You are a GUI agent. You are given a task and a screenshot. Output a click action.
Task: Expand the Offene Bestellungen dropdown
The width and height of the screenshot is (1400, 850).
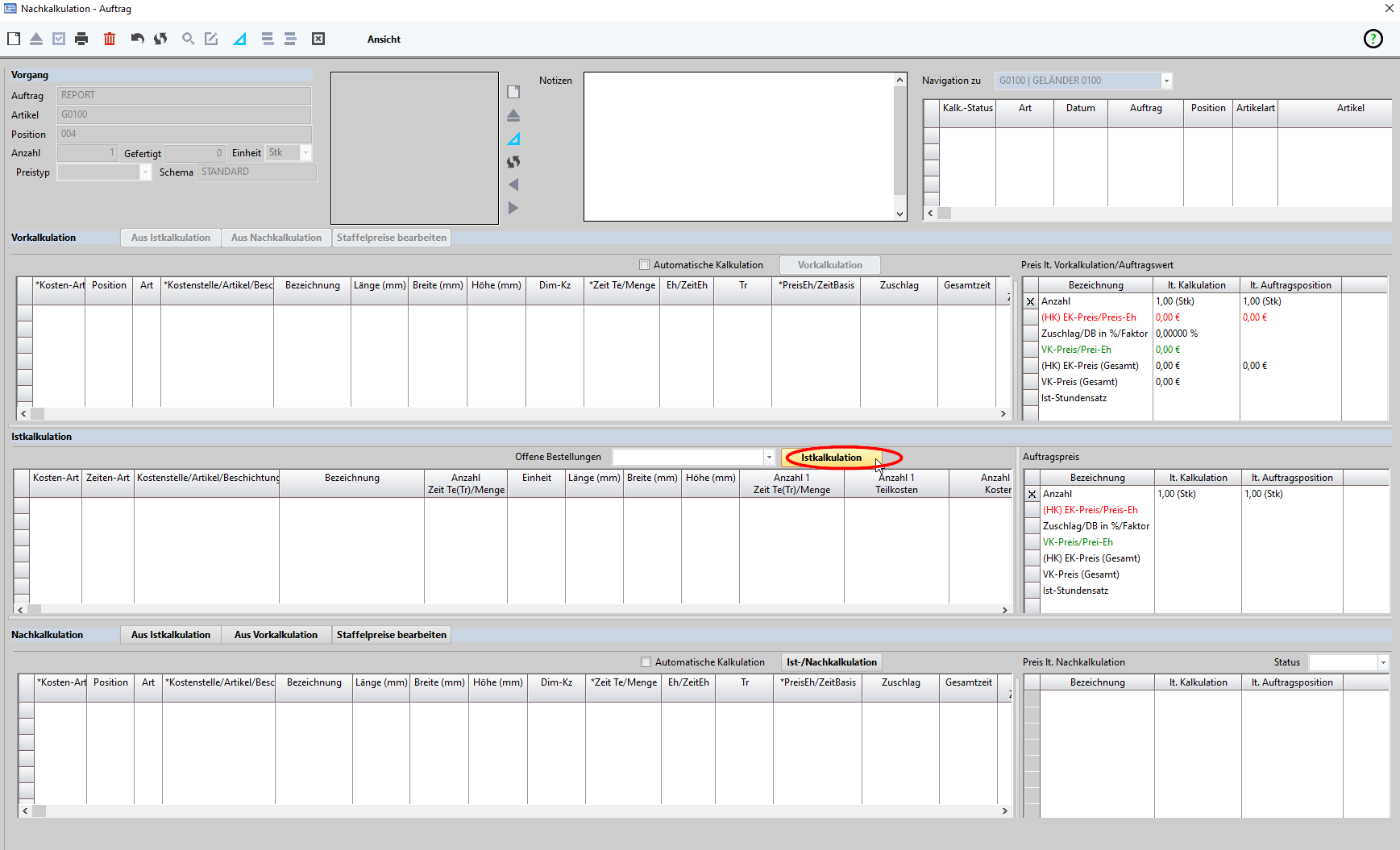point(769,458)
